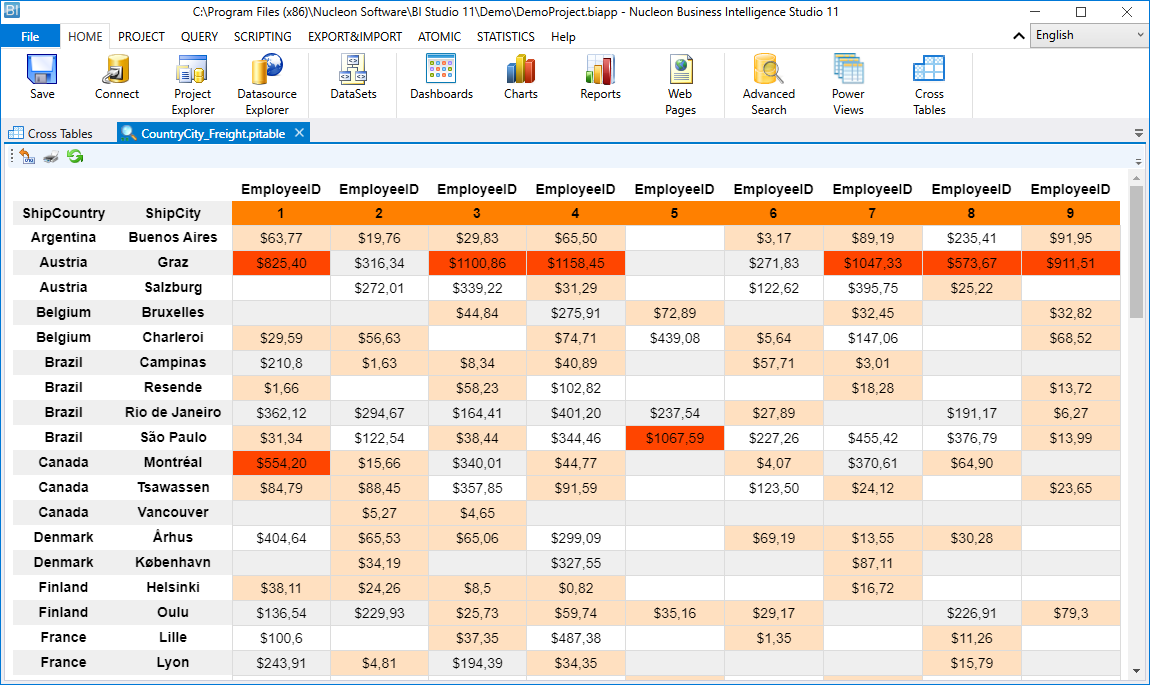Screen dimensions: 1150x685
Task: Open Cross Tables from ribbon
Action: [929, 85]
